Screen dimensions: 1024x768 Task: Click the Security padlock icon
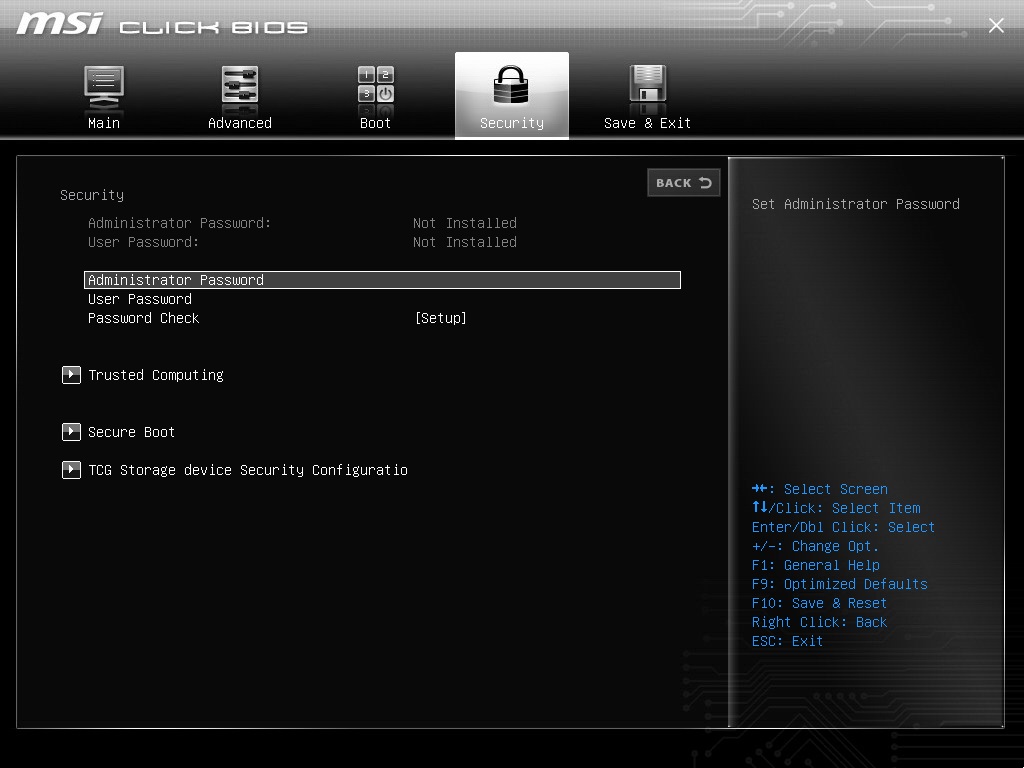pyautogui.click(x=512, y=86)
